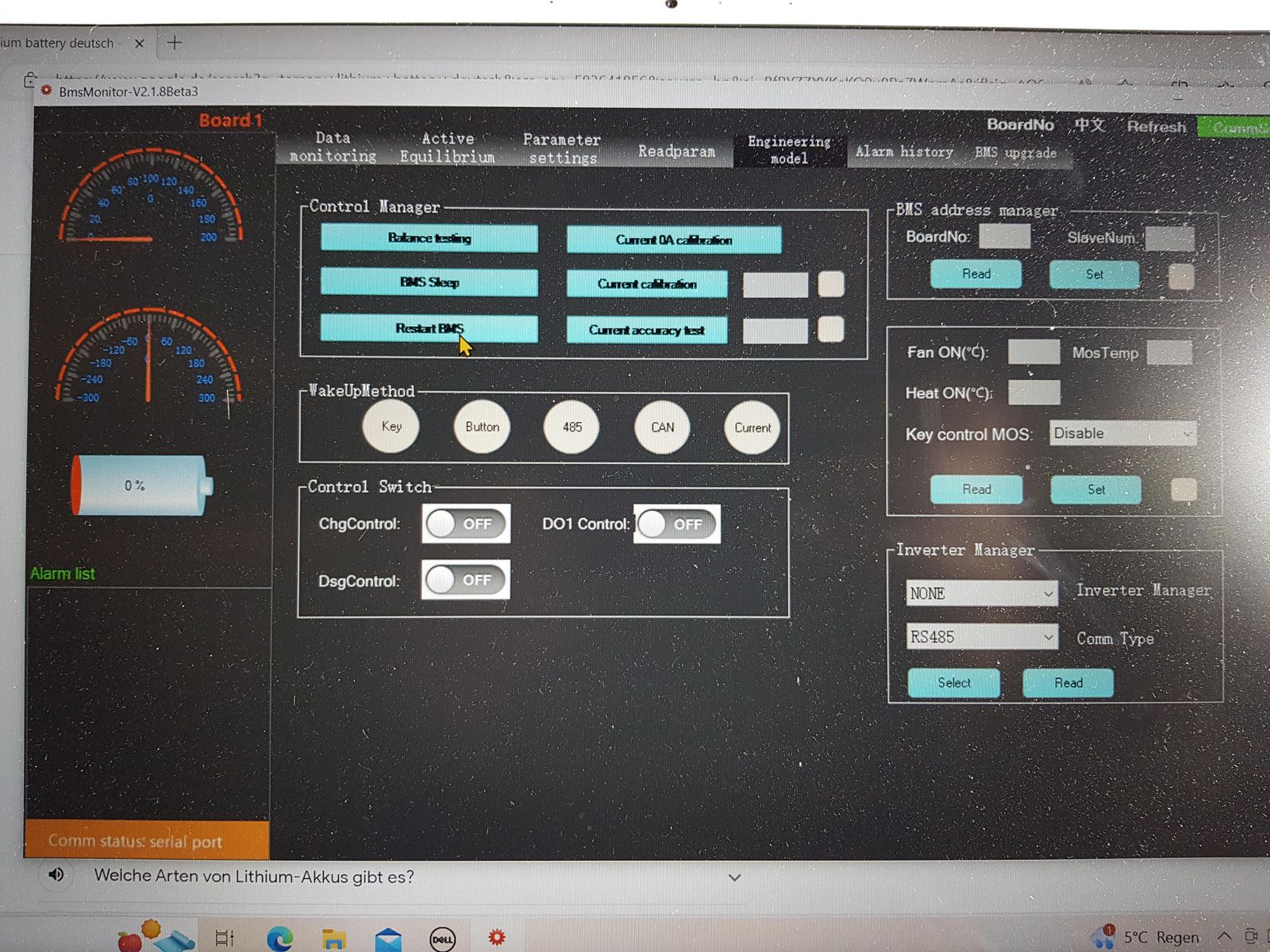The width and height of the screenshot is (1270, 952).
Task: Toggle the ChgControl switch
Action: pos(466,524)
